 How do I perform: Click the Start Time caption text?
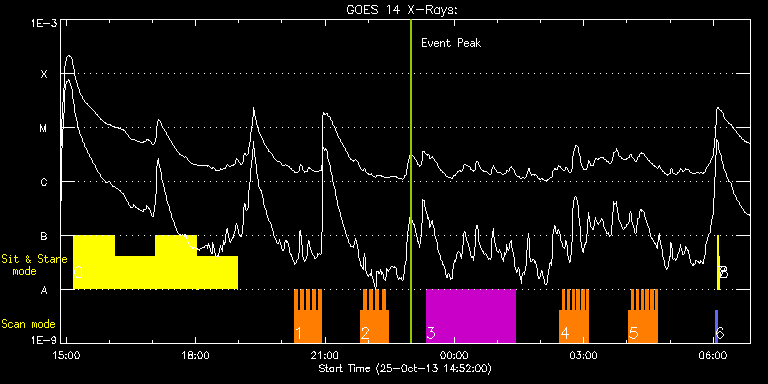tap(405, 368)
